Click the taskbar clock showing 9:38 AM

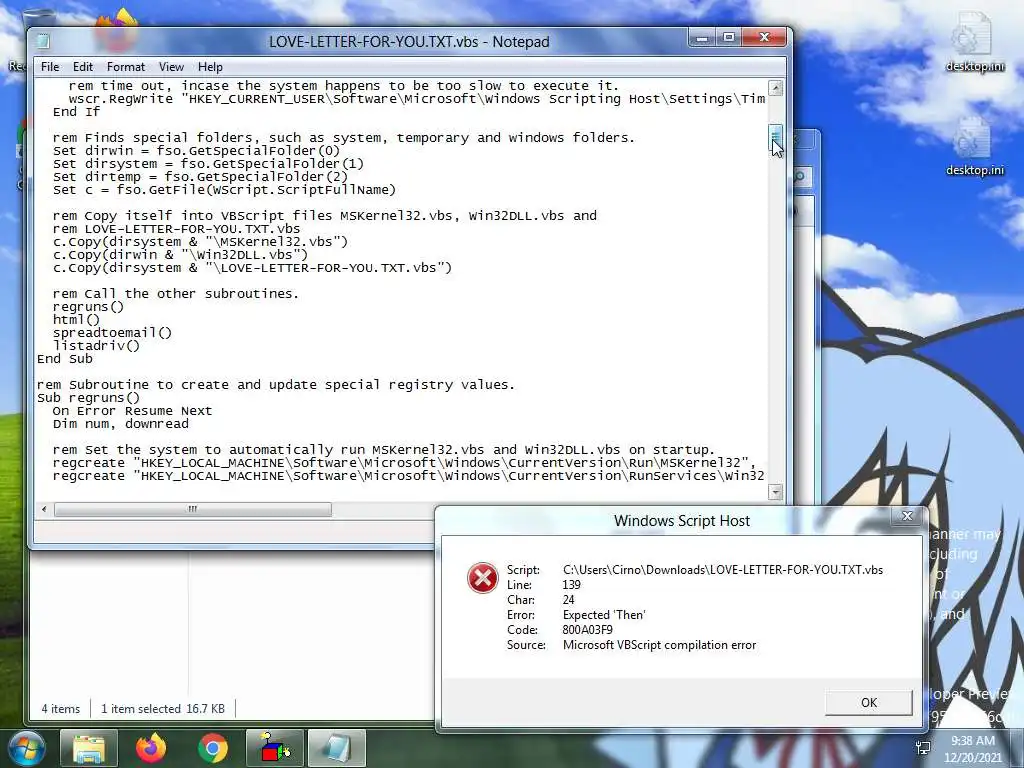[972, 748]
